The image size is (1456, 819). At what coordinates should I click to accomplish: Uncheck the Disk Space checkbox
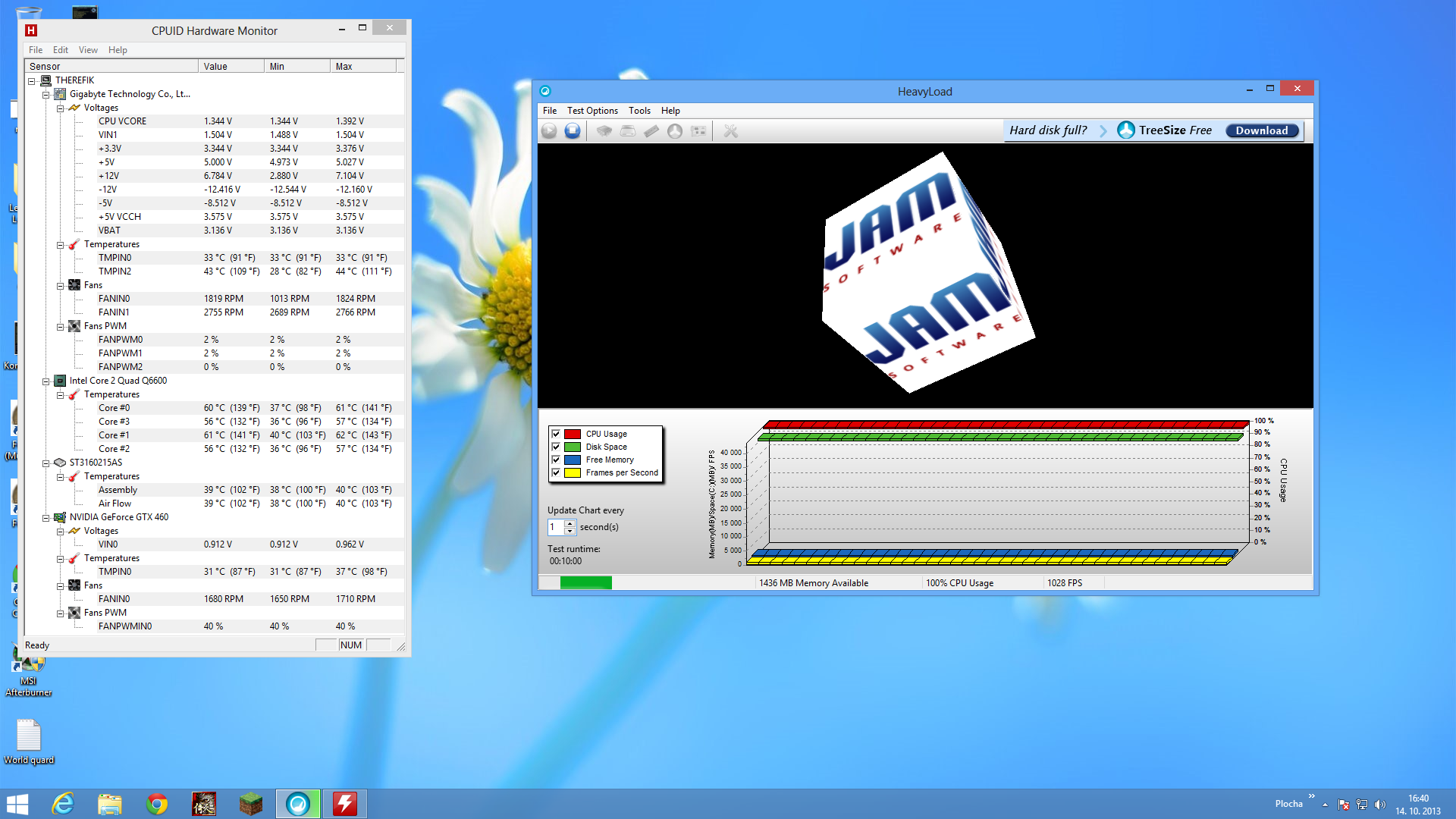tap(556, 447)
